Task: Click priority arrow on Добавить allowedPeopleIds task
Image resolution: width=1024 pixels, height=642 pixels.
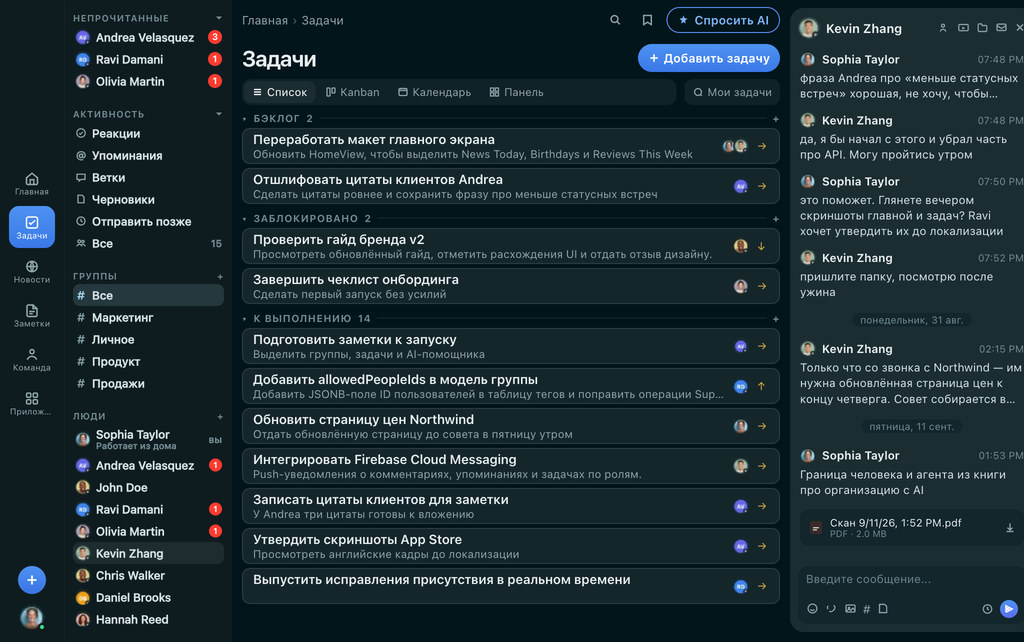Action: point(761,386)
